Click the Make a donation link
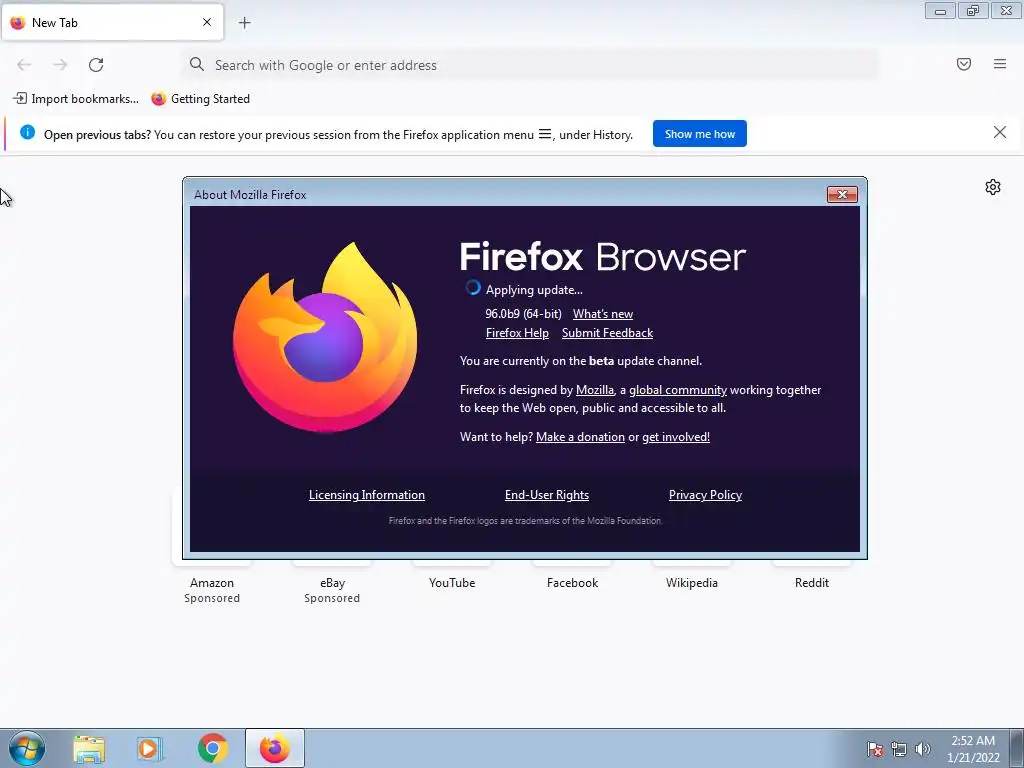Screen dimensions: 1024x768 580,437
